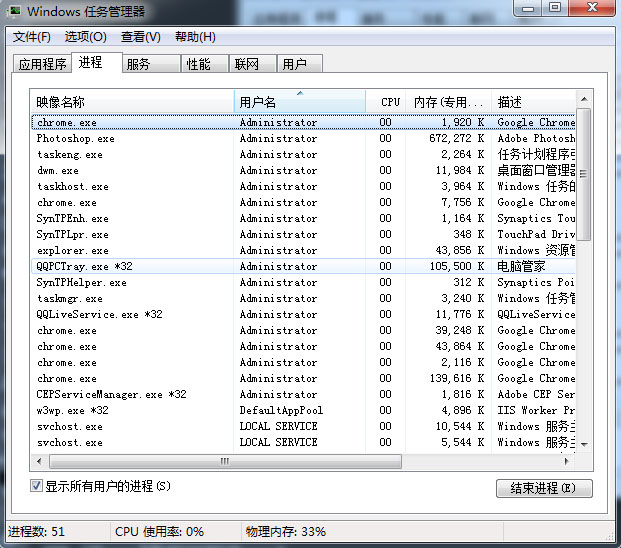The width and height of the screenshot is (621, 548).
Task: Sort processes by CPU column
Action: pos(386,102)
